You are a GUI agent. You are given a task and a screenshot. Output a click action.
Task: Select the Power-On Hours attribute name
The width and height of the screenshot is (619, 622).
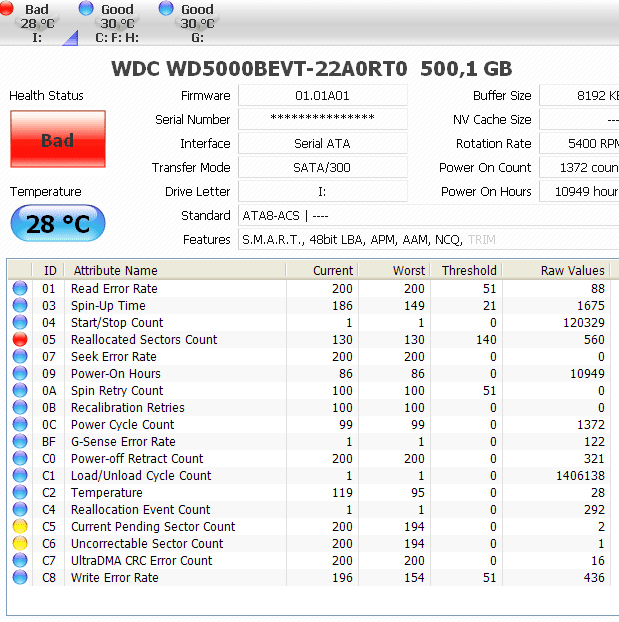click(116, 374)
